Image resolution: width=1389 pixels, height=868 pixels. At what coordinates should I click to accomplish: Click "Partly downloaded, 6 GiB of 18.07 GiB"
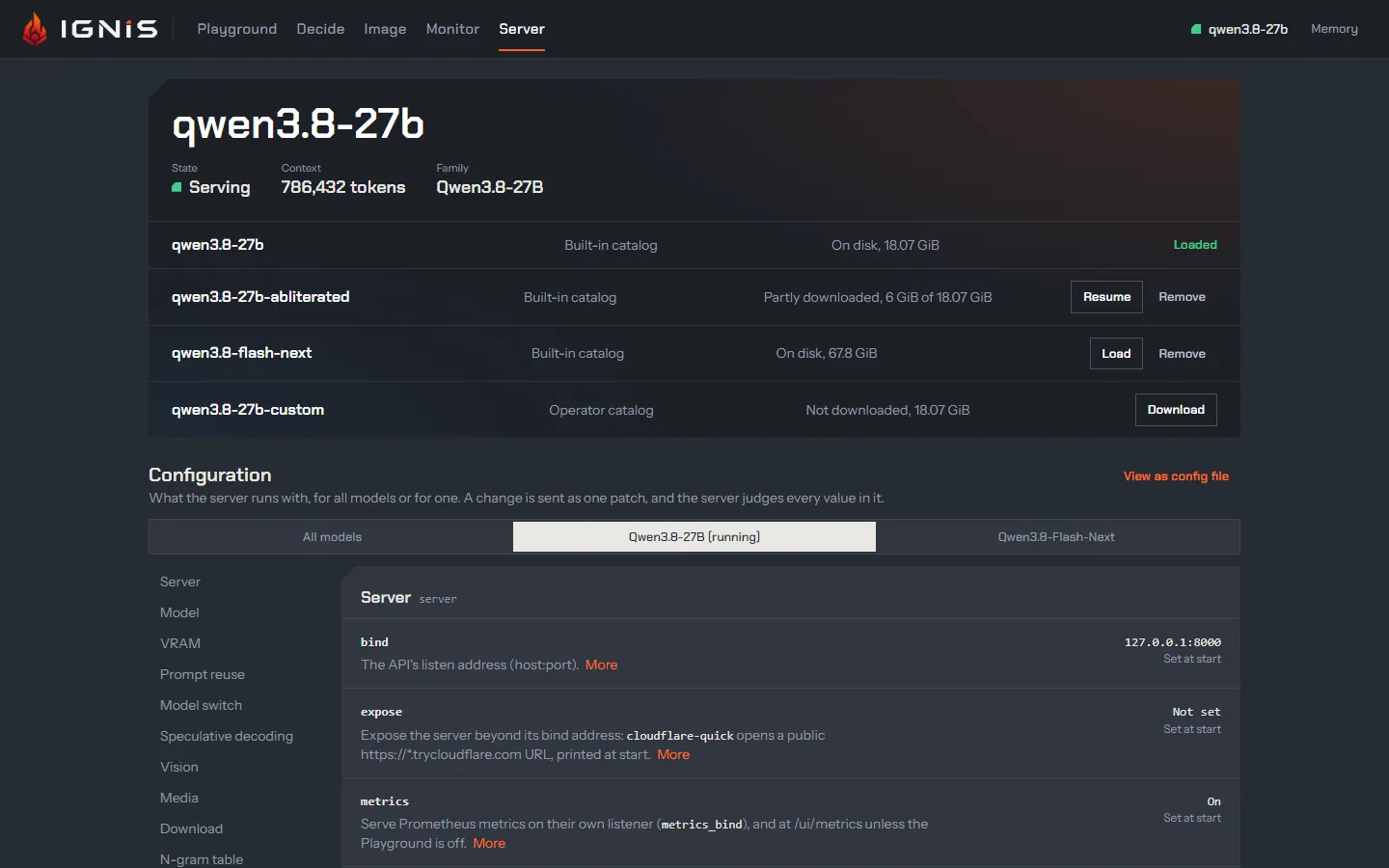click(878, 297)
